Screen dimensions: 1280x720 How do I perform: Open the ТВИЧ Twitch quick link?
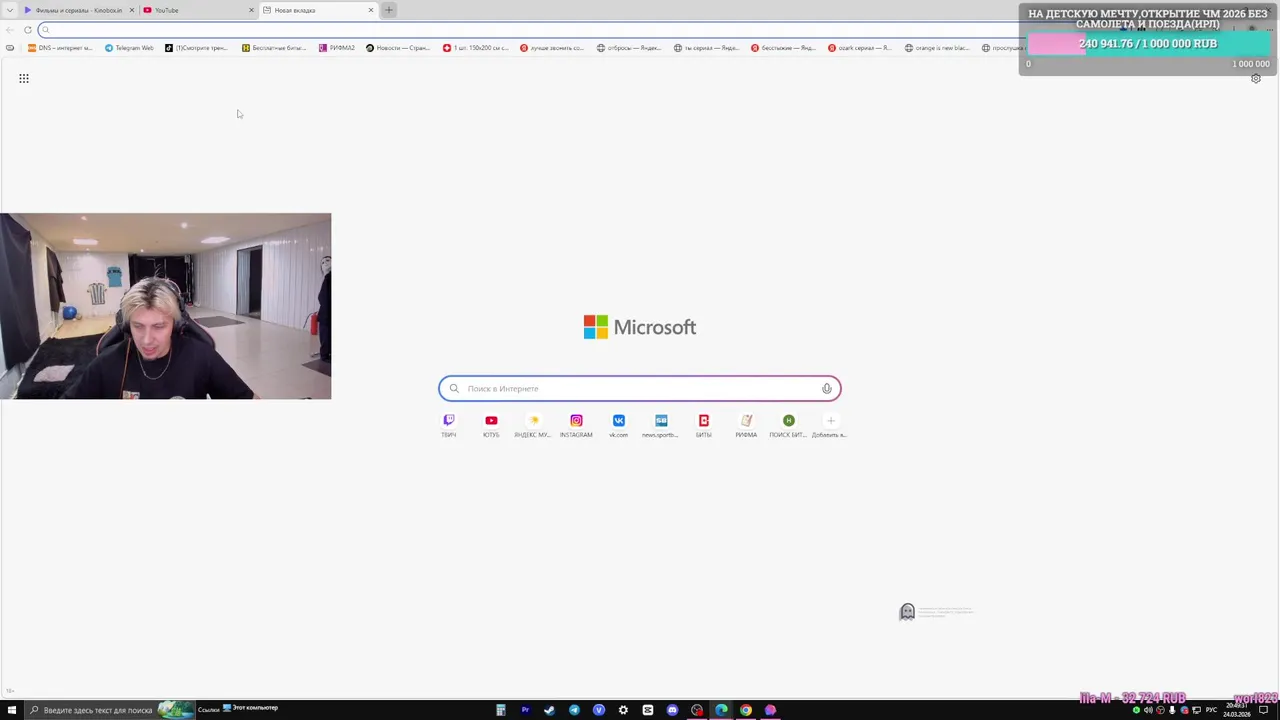449,425
